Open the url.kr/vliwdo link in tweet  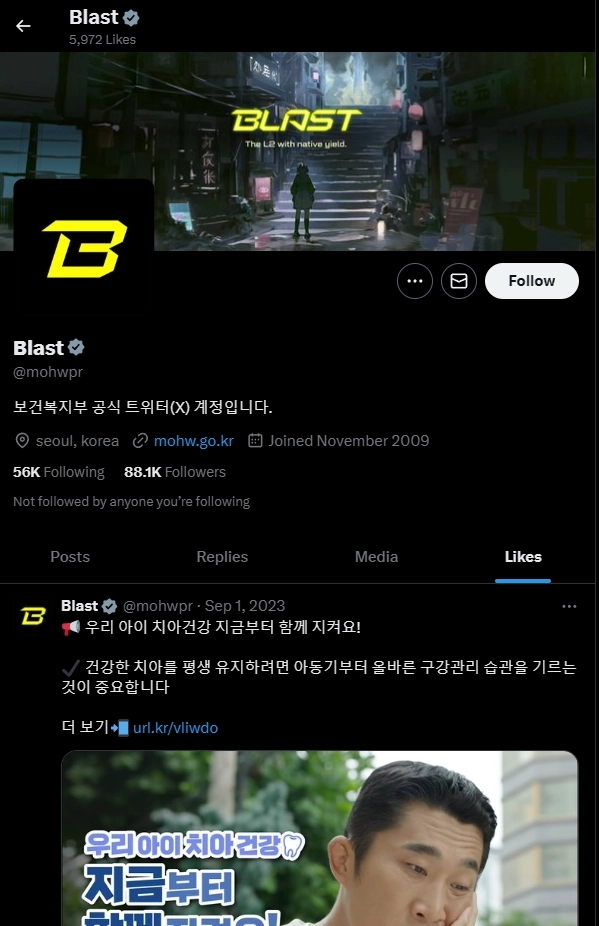coord(175,728)
